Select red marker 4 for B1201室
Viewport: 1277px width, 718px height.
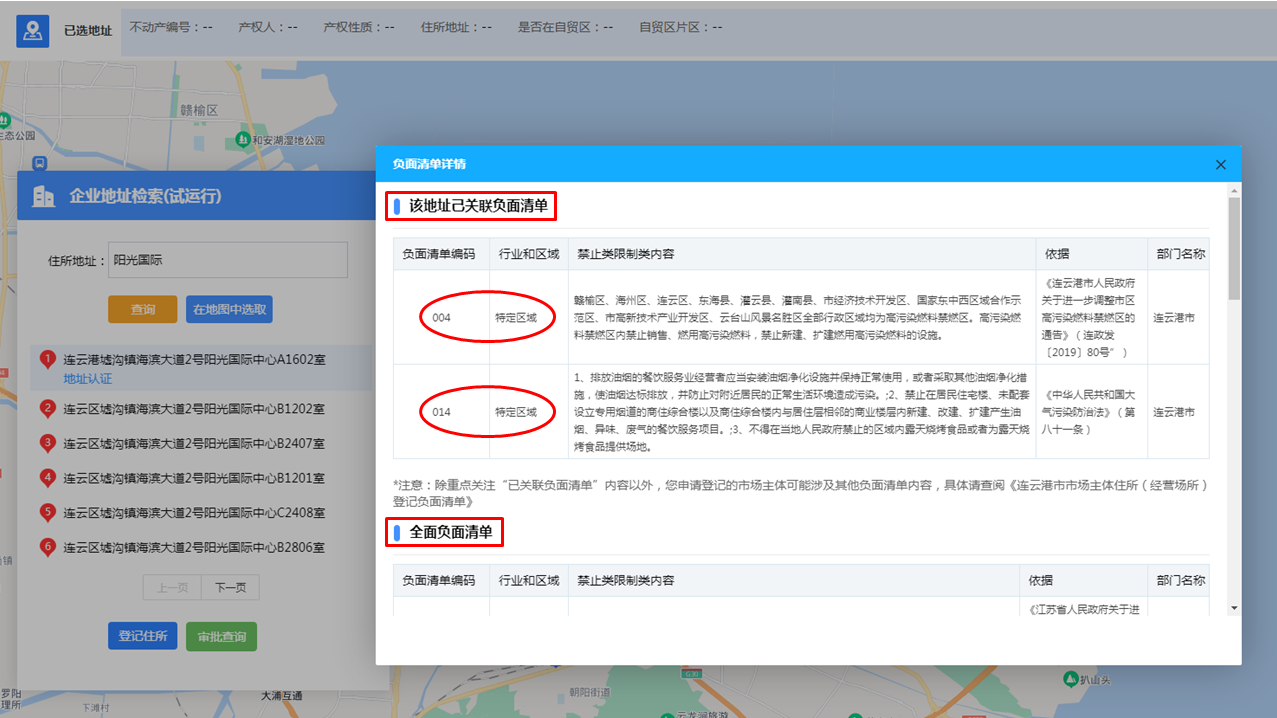tap(47, 478)
